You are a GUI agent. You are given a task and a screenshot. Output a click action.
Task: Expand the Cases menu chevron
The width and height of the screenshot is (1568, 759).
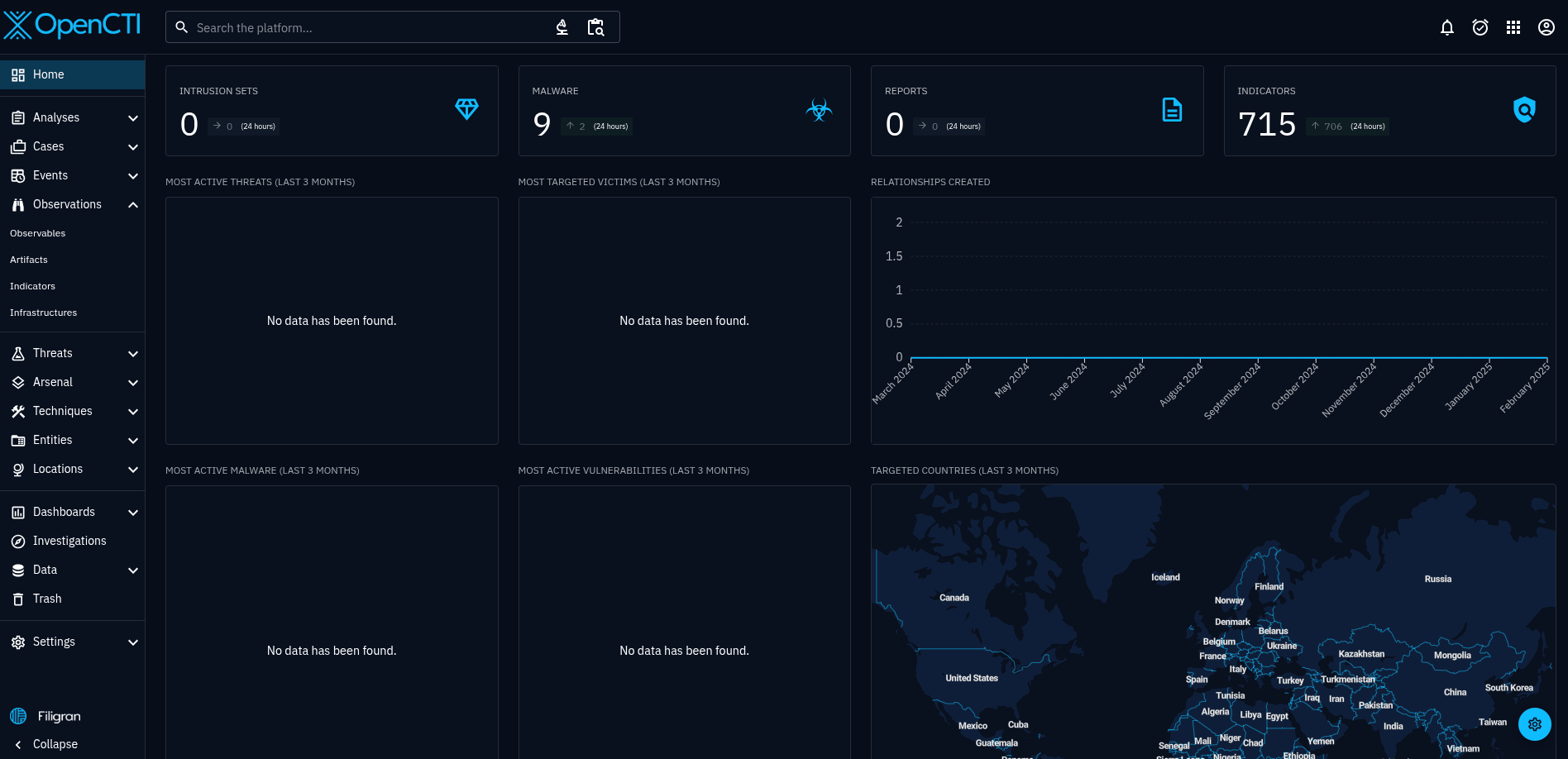133,147
